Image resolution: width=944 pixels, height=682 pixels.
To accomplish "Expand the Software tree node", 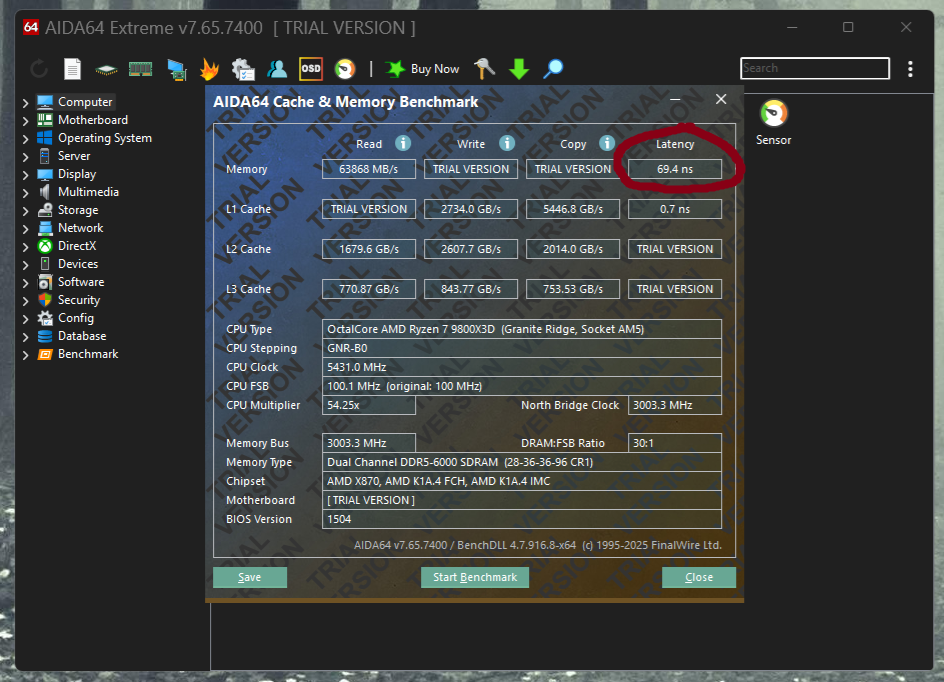I will 25,282.
